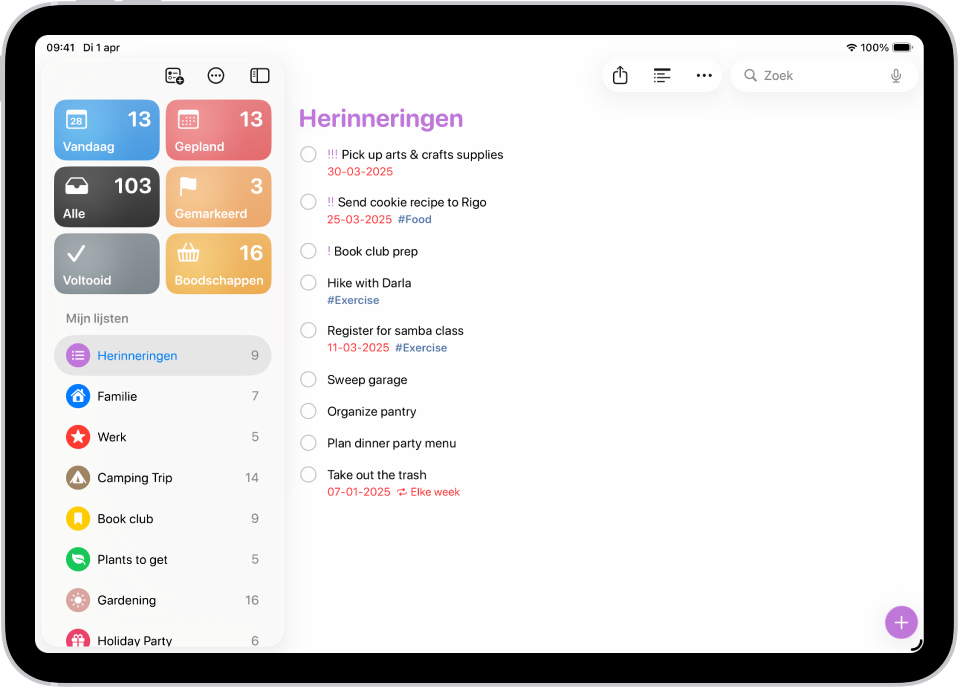
Task: Select the Gardening list in the sidebar
Action: coord(135,600)
